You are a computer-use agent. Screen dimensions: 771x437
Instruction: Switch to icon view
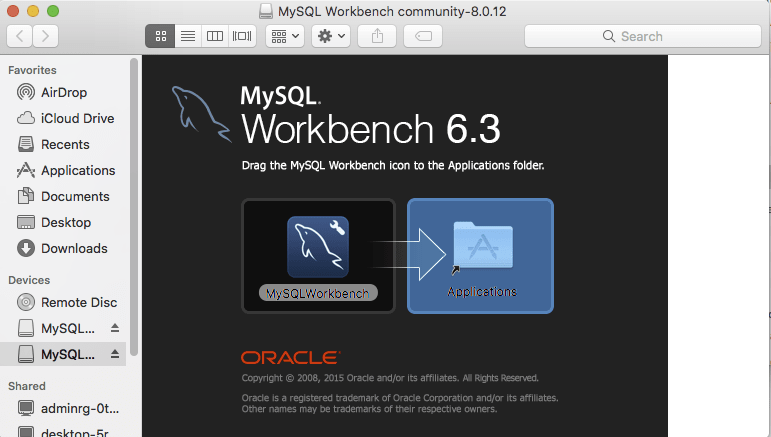coord(160,36)
